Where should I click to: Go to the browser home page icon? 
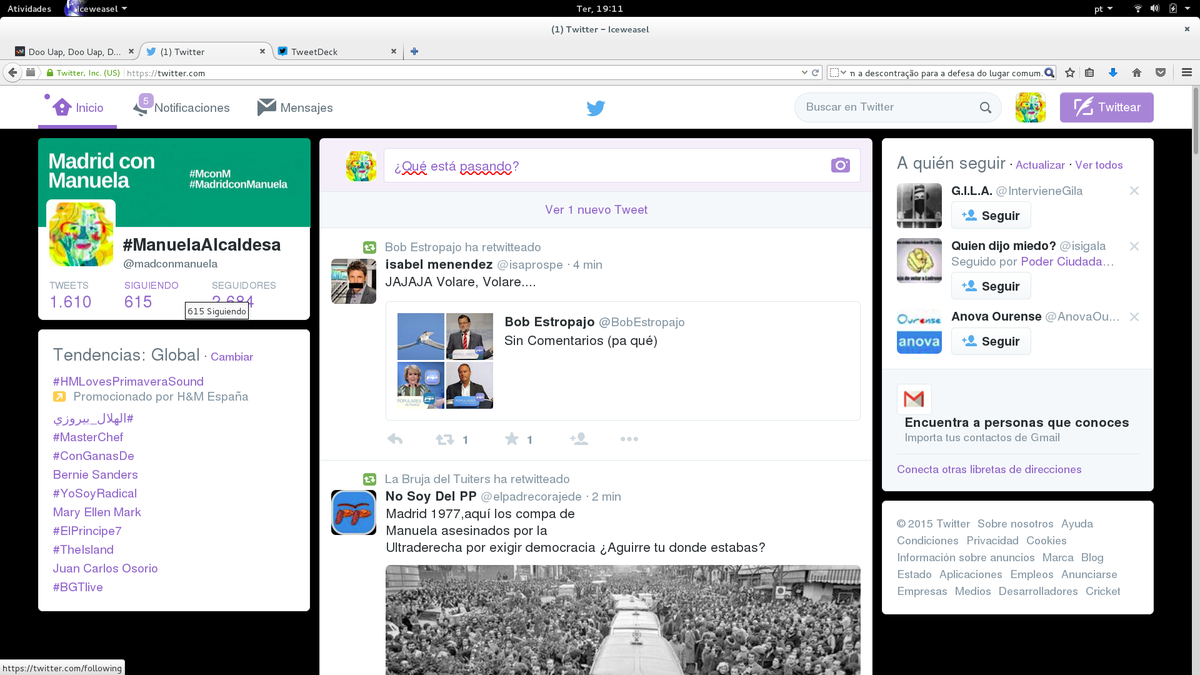1137,73
